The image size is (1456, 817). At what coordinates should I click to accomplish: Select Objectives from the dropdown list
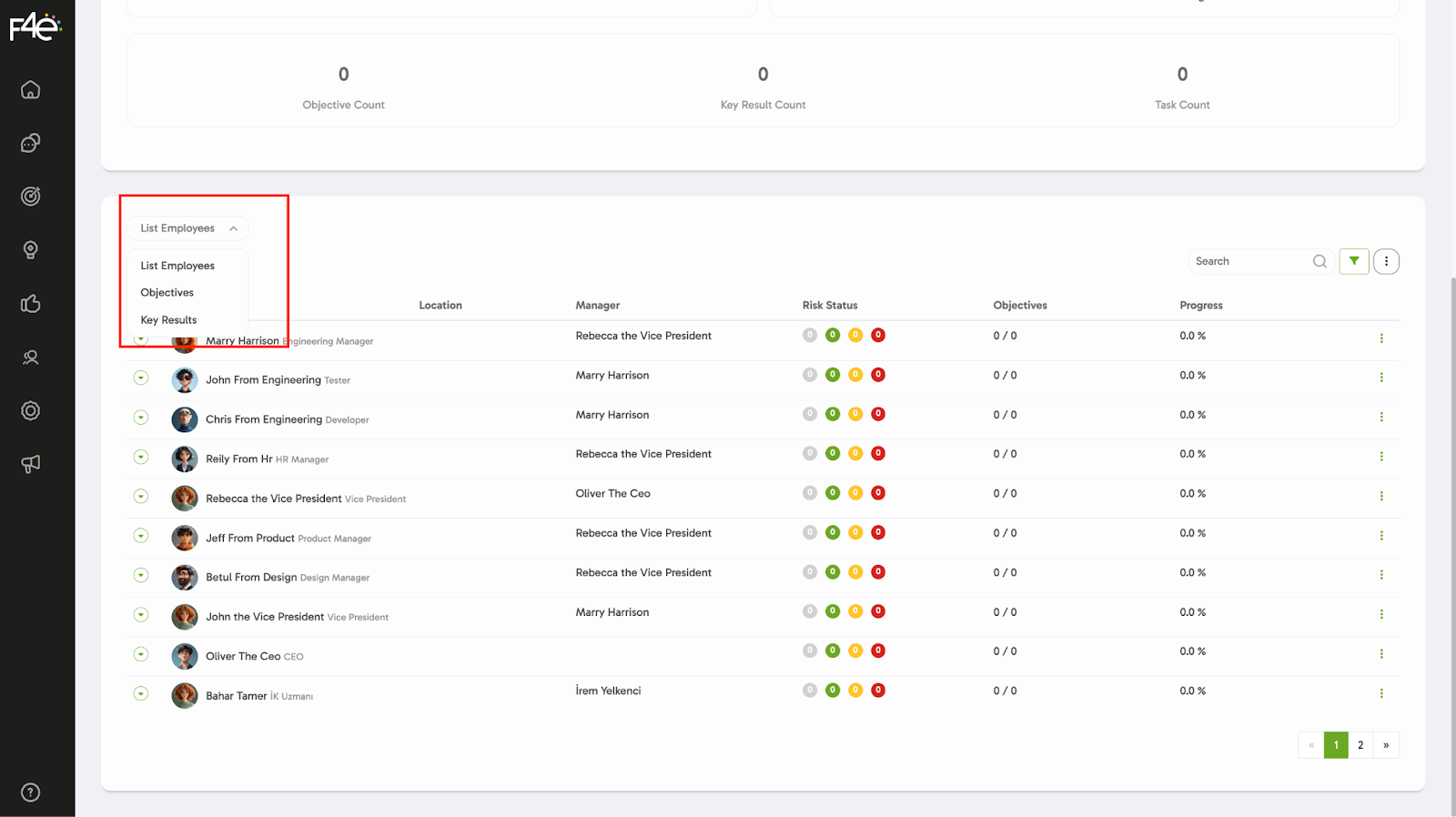pyautogui.click(x=167, y=293)
